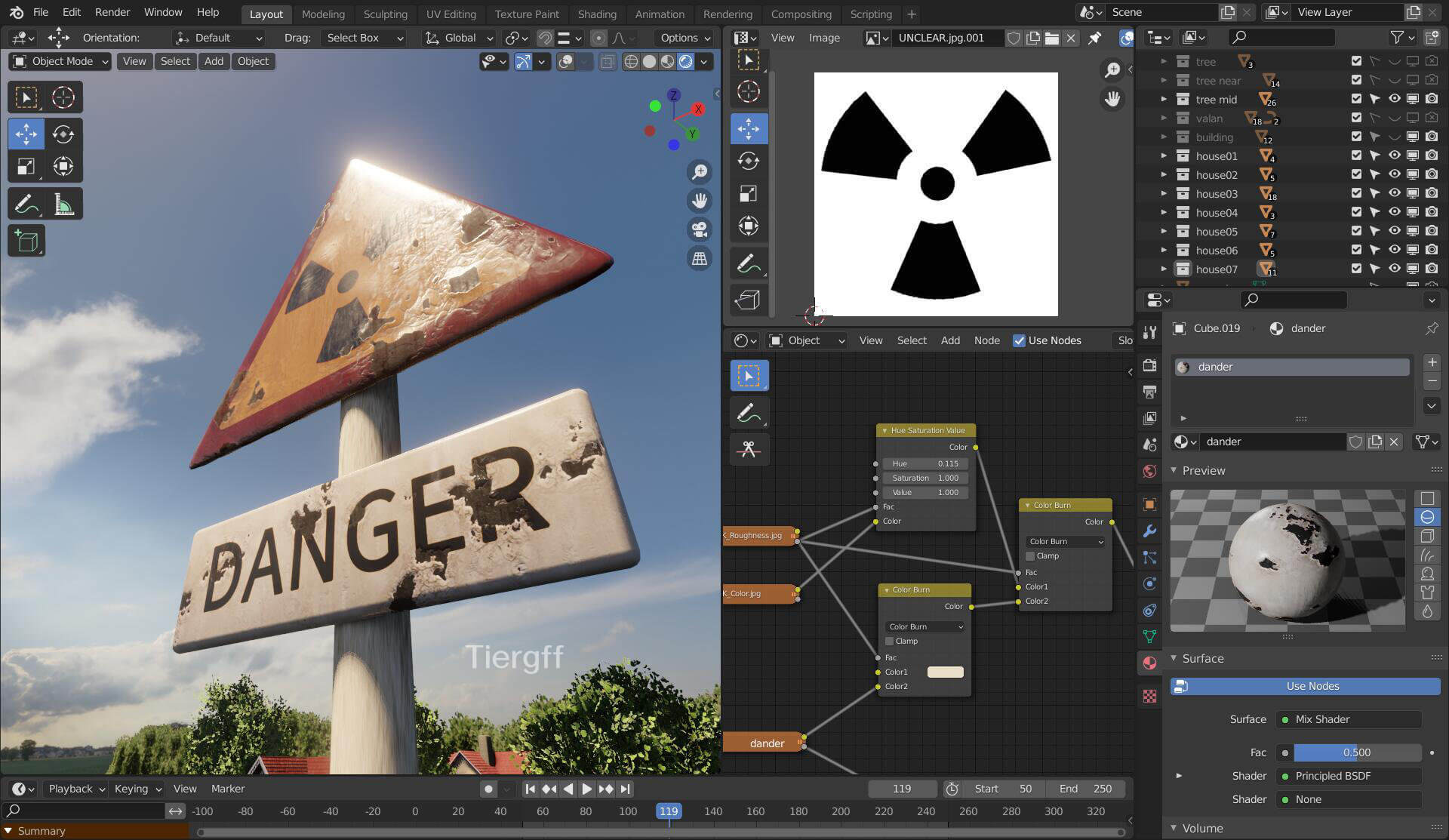The height and width of the screenshot is (840, 1449).
Task: Toggle camera view icon in viewport
Action: pyautogui.click(x=700, y=229)
